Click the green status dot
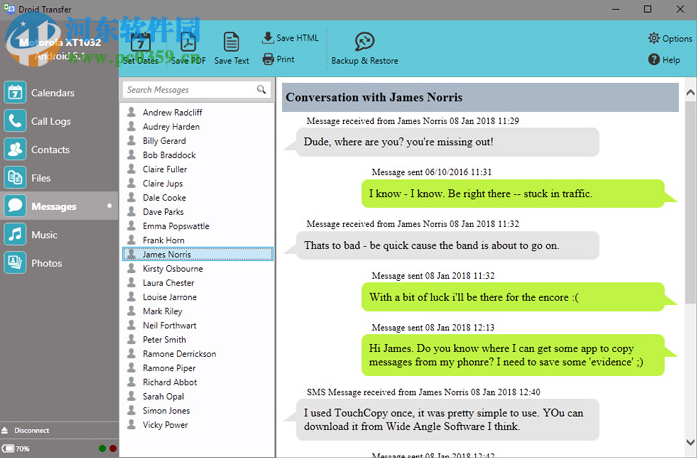The image size is (699, 461). [102, 449]
